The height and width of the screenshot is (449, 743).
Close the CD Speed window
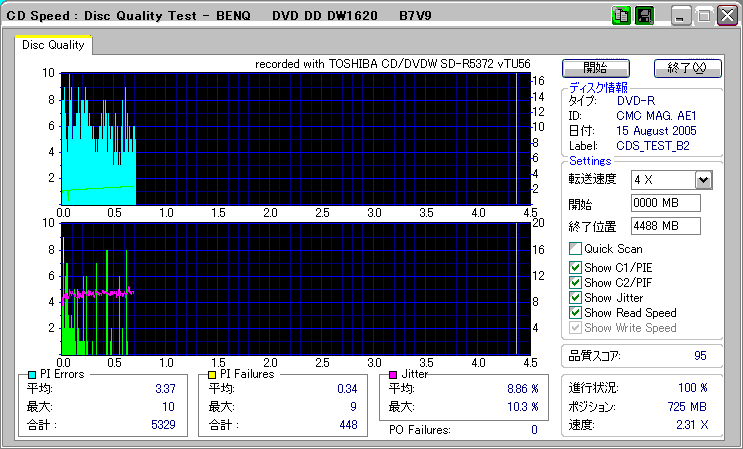tap(727, 16)
